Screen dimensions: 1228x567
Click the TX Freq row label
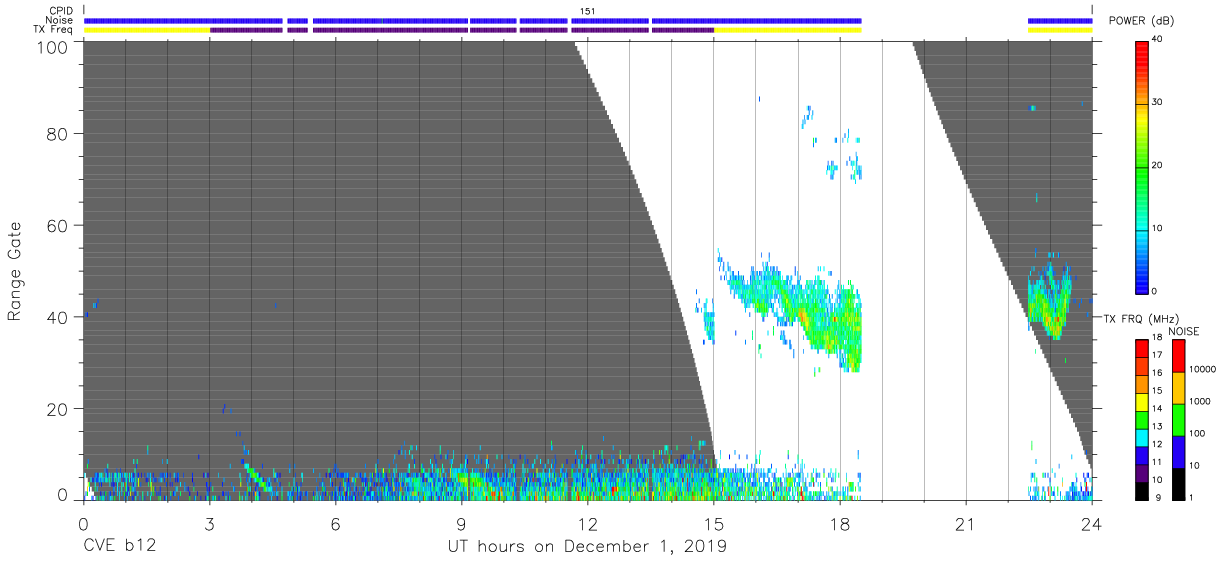tap(53, 30)
